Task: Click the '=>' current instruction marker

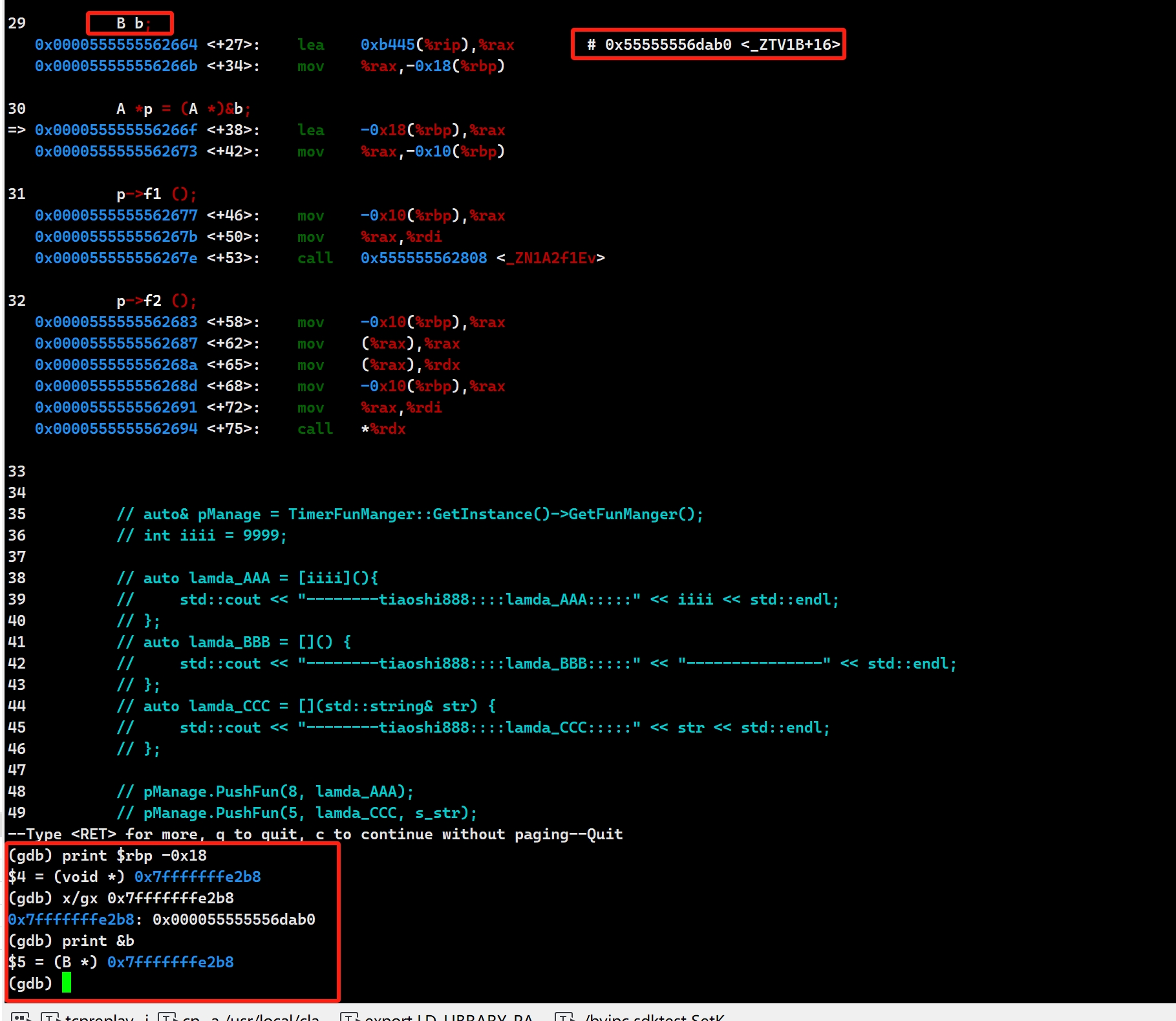Action: (x=17, y=130)
